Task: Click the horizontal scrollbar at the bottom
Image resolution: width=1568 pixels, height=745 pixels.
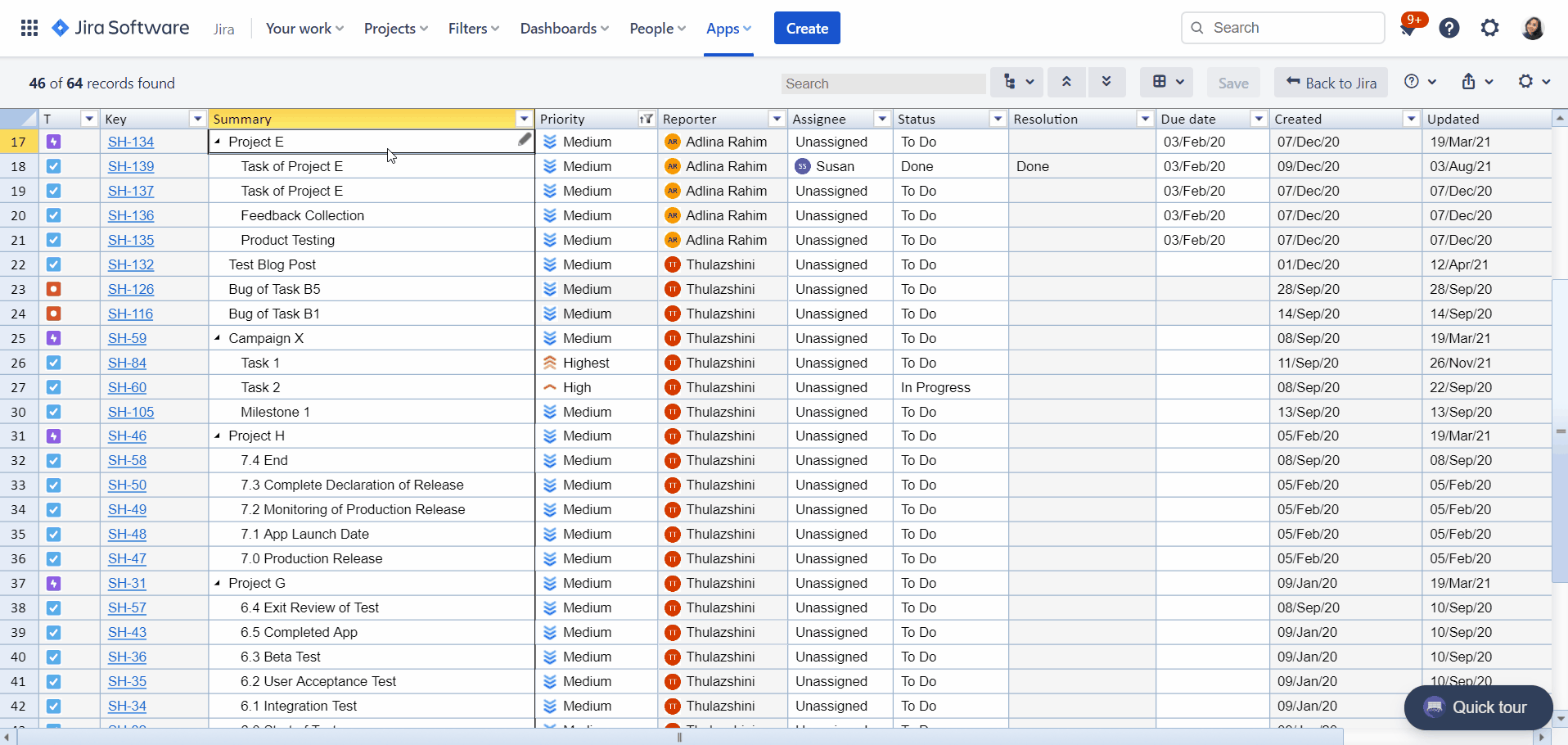Action: coord(679,737)
